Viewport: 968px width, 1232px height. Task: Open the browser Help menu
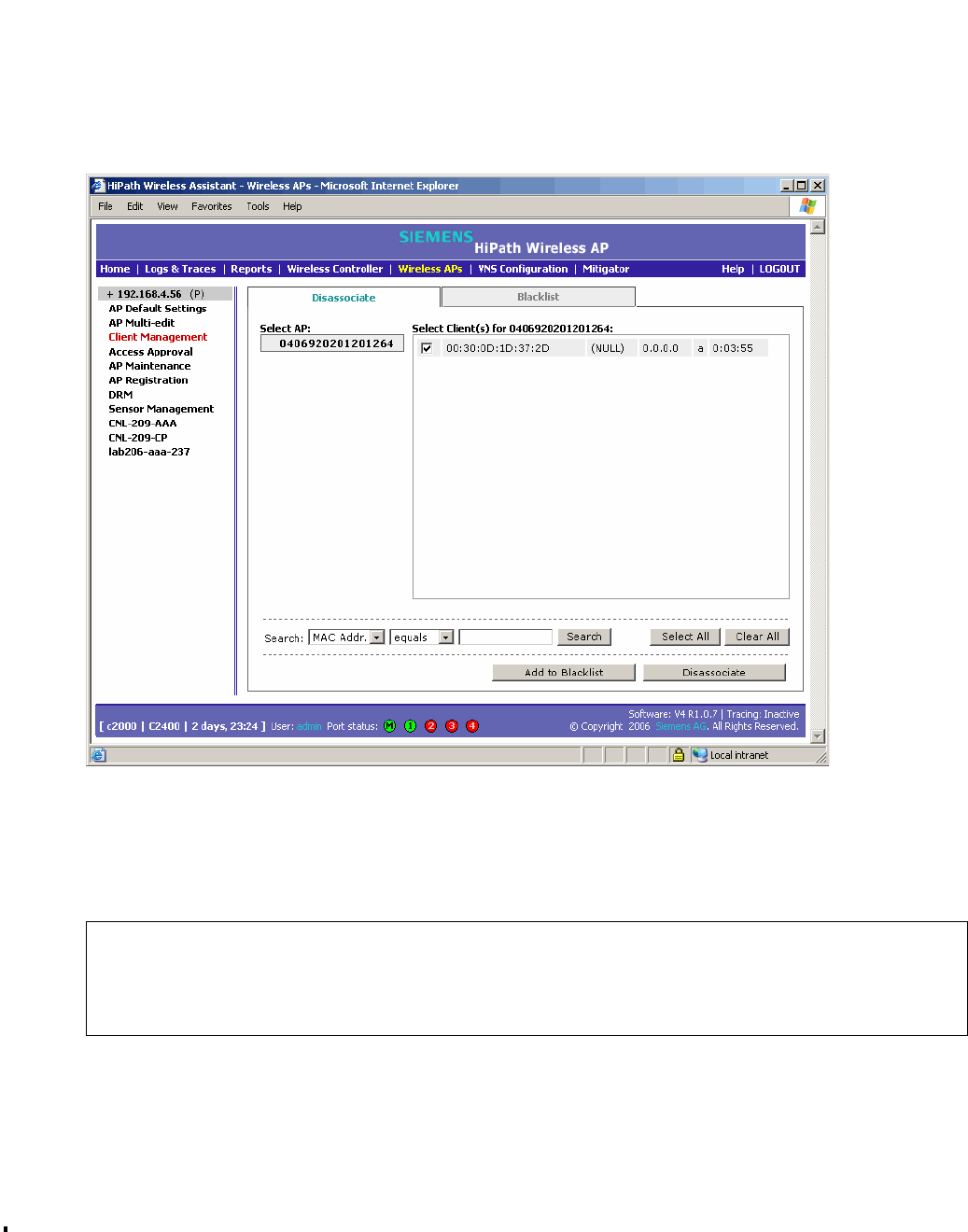tap(292, 206)
